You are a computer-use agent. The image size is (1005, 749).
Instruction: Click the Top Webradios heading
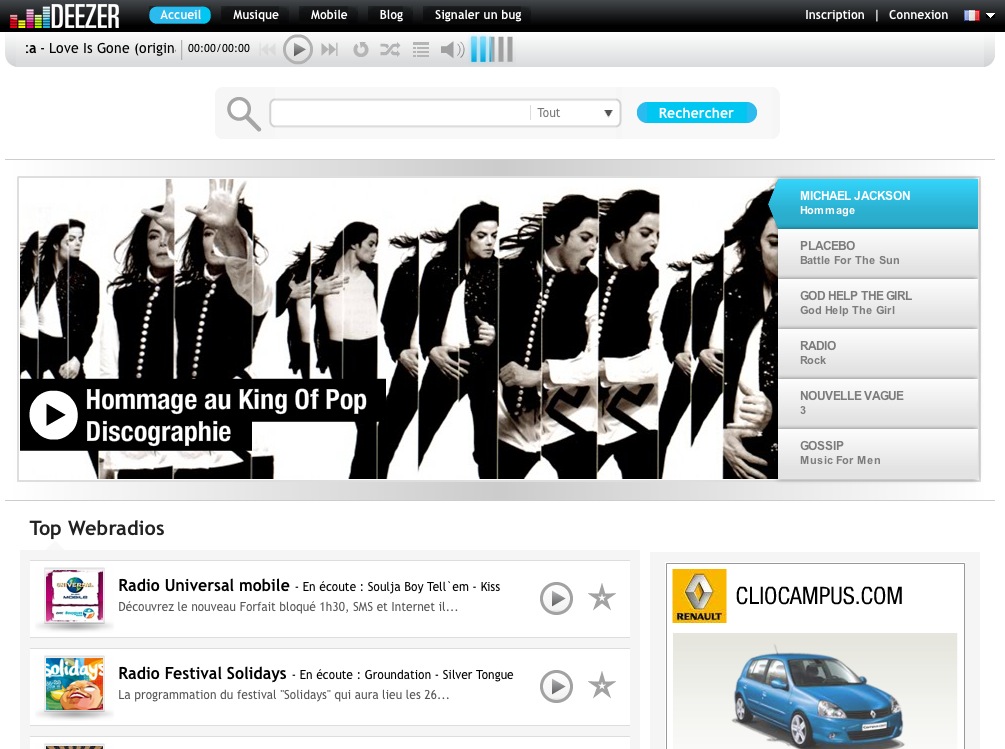pos(97,528)
